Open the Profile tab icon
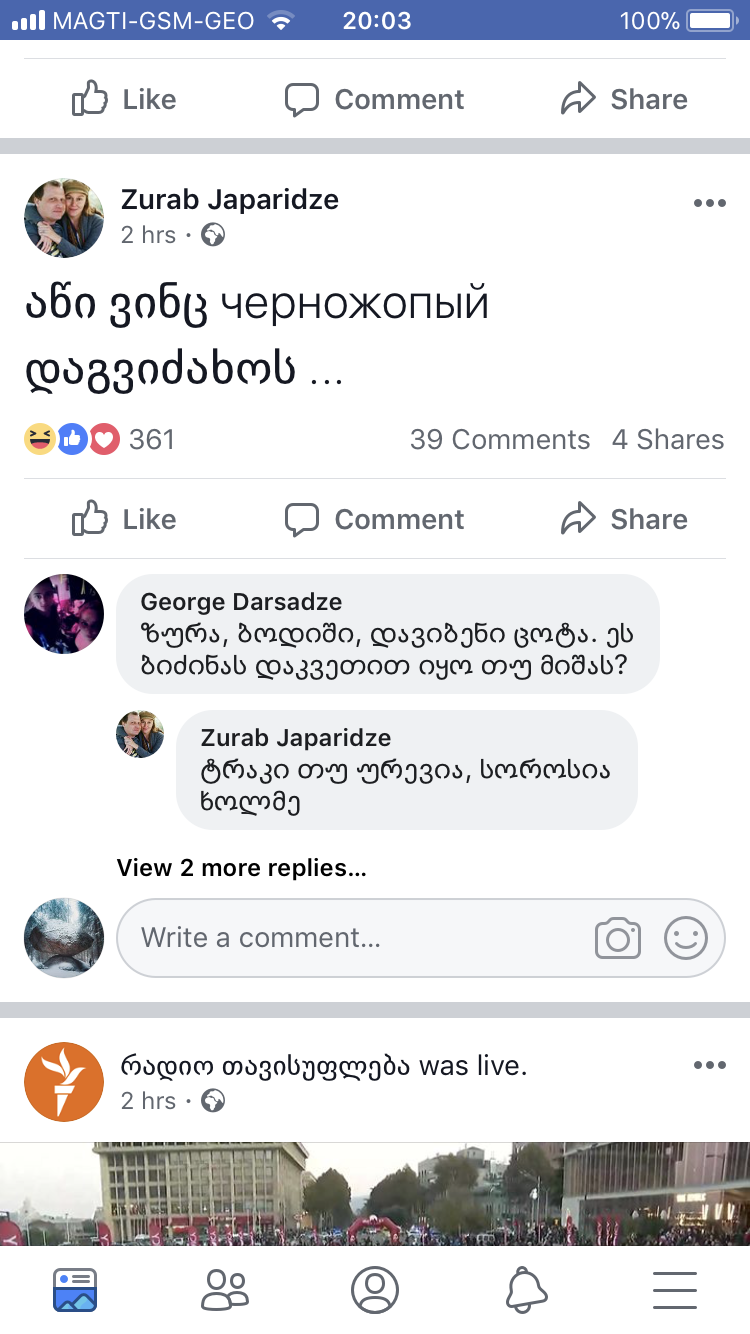750x1334 pixels. click(375, 1290)
